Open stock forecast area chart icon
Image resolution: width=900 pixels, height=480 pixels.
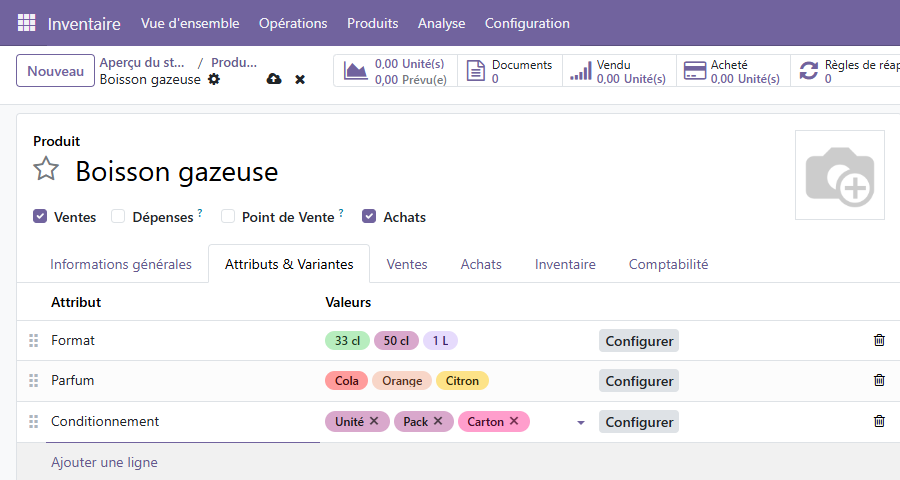pos(355,71)
